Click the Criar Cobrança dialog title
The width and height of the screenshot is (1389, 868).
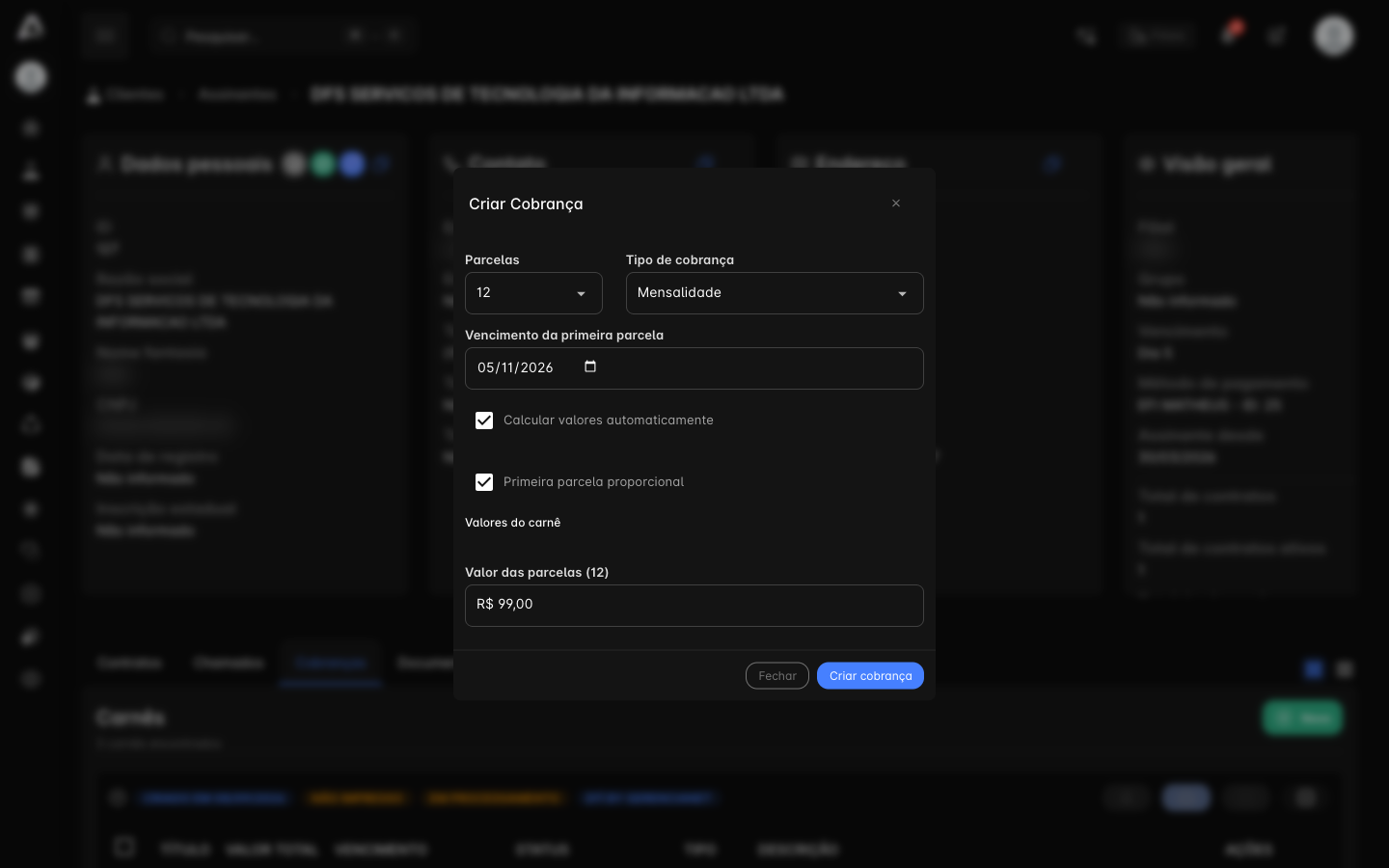coord(526,203)
